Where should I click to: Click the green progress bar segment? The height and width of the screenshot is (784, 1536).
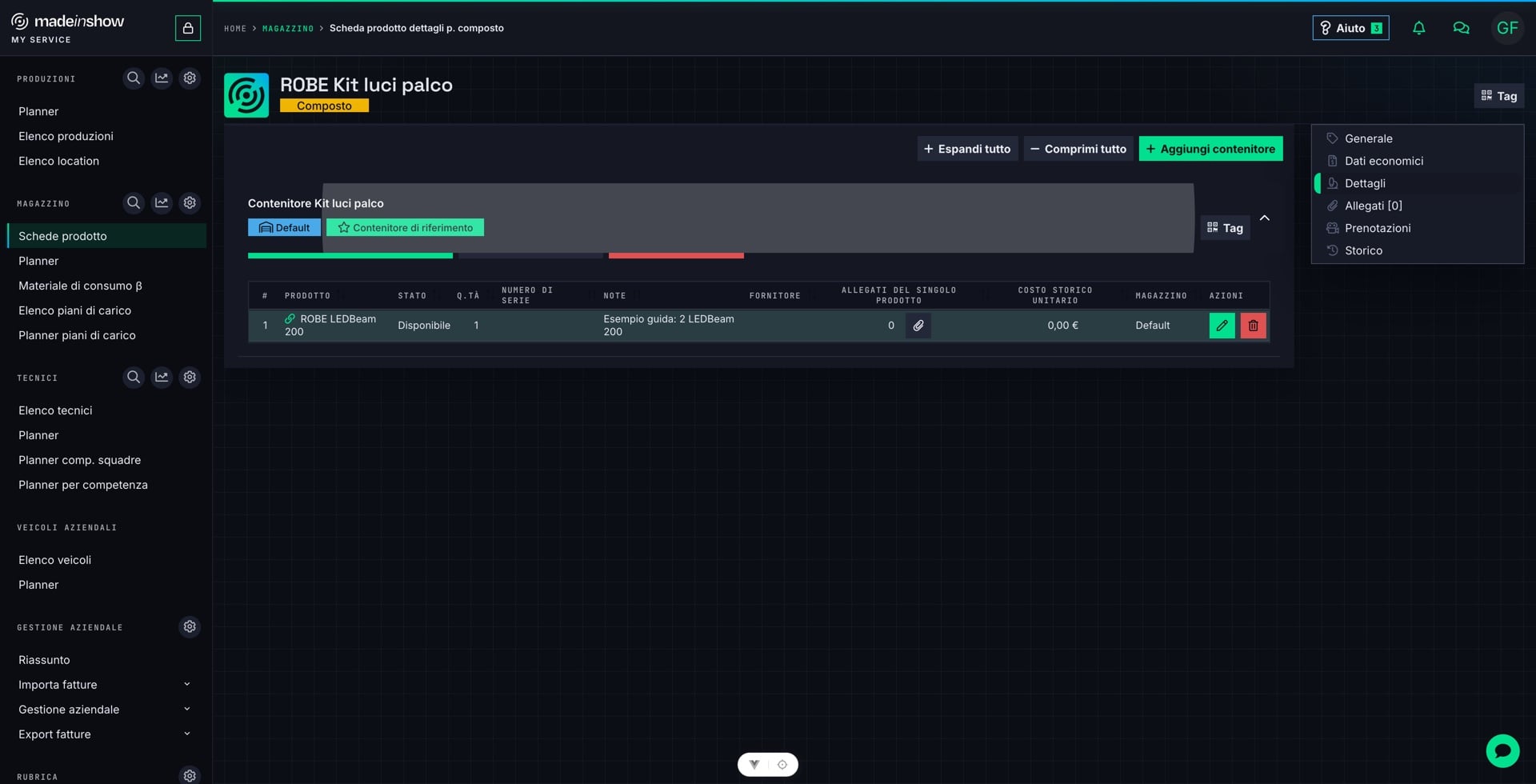point(350,256)
